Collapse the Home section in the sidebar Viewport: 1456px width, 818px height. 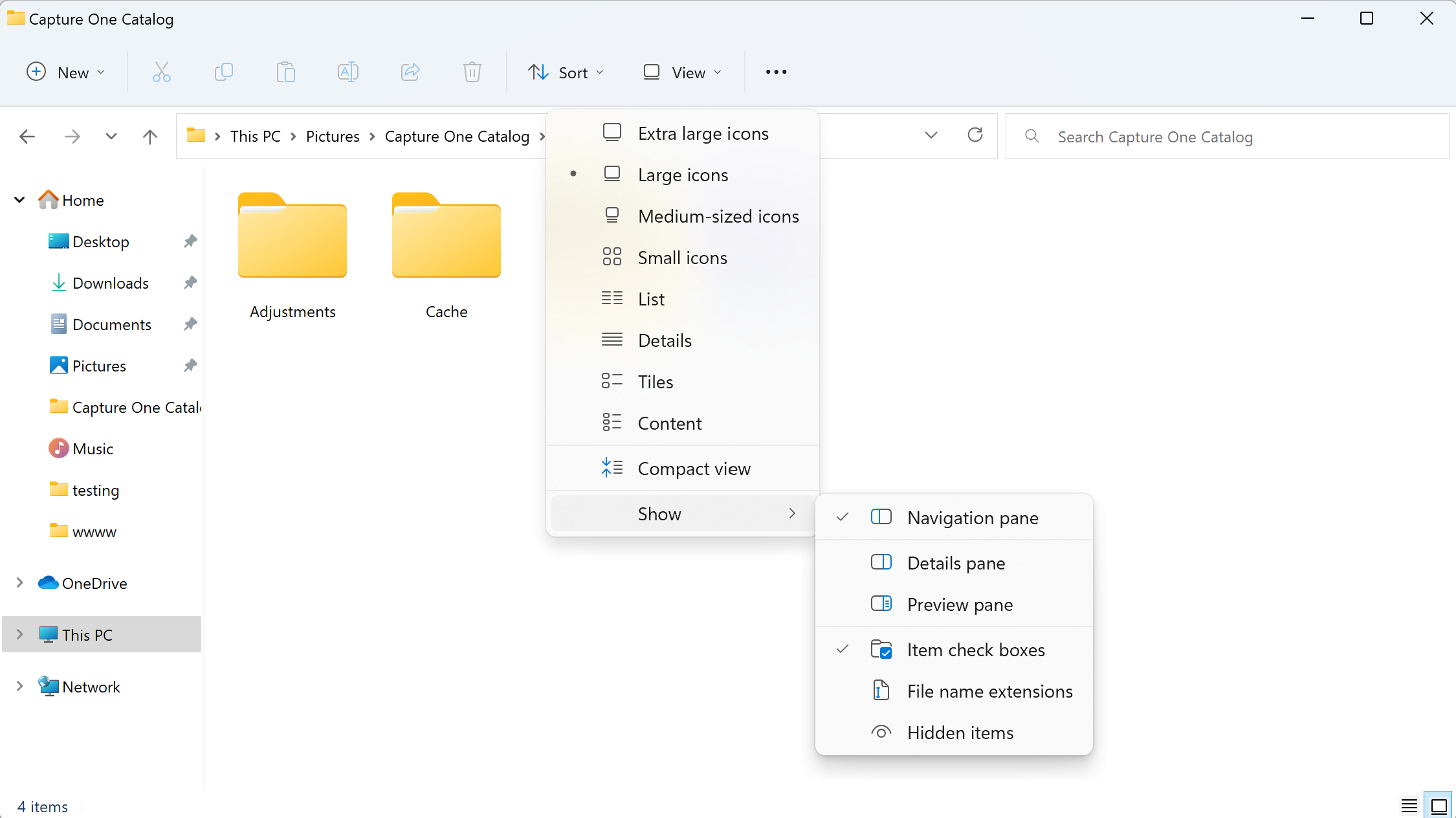pyautogui.click(x=19, y=200)
